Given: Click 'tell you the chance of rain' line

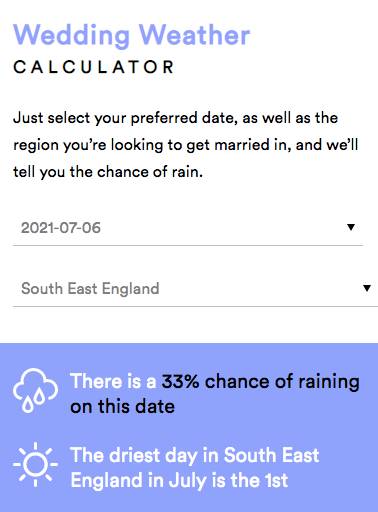Looking at the screenshot, I should (x=108, y=172).
